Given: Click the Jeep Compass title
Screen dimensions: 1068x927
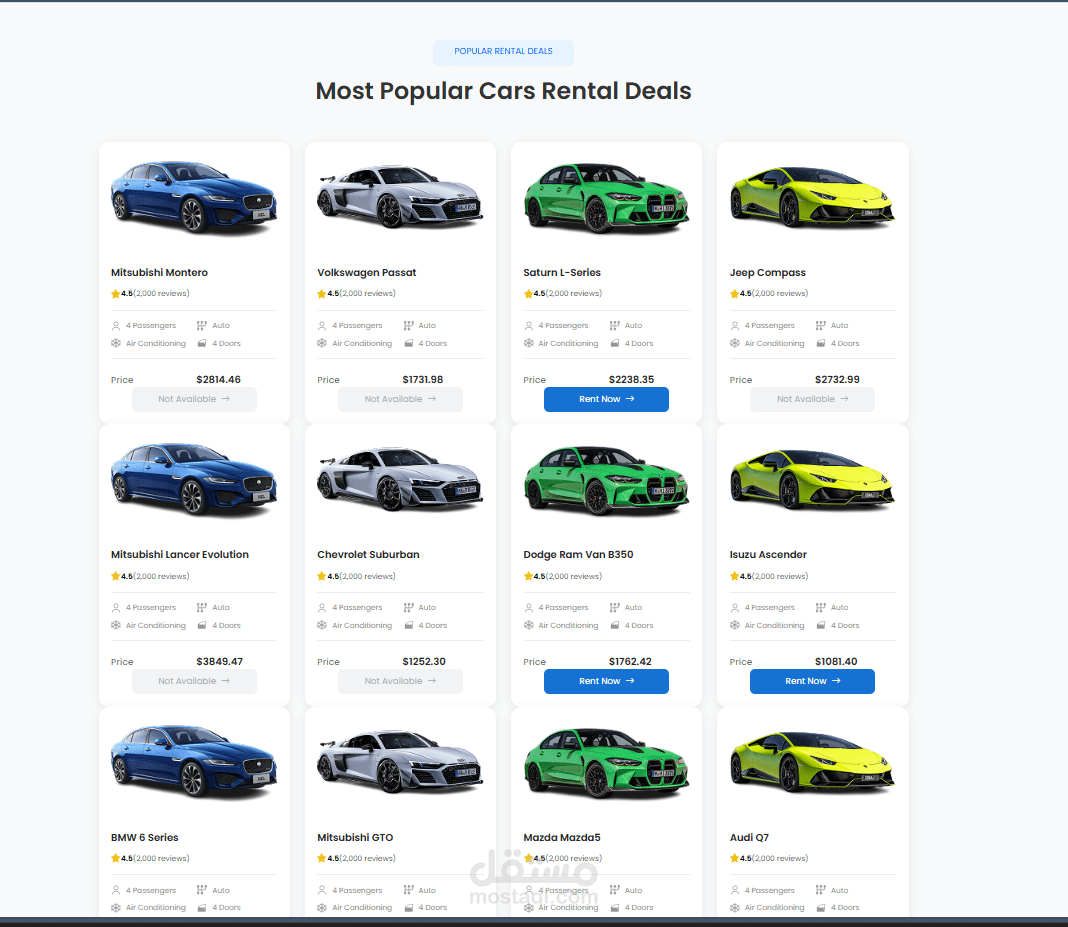Looking at the screenshot, I should coord(768,272).
